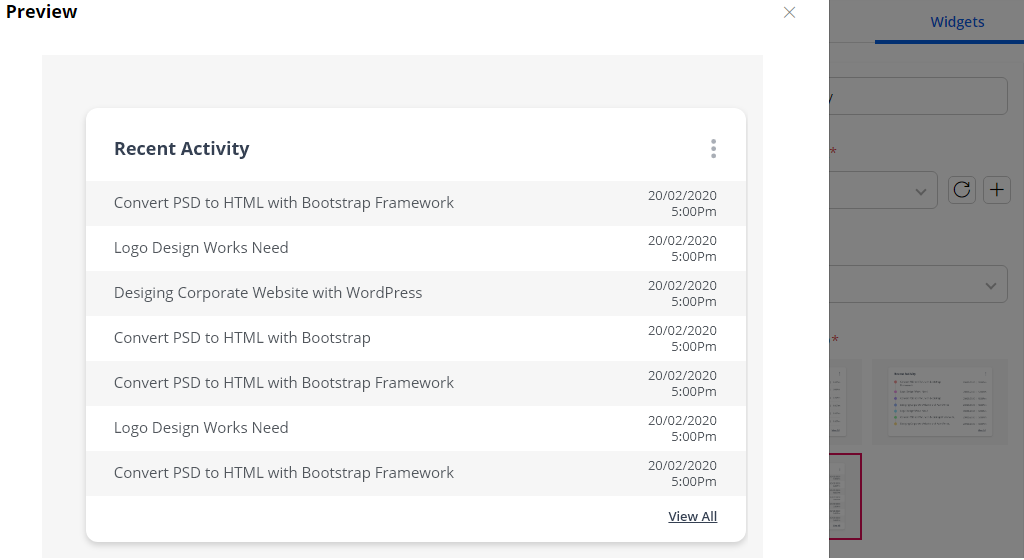Viewport: 1024px width, 560px height.
Task: Open Recent Activity three-dot options menu
Action: click(x=713, y=149)
